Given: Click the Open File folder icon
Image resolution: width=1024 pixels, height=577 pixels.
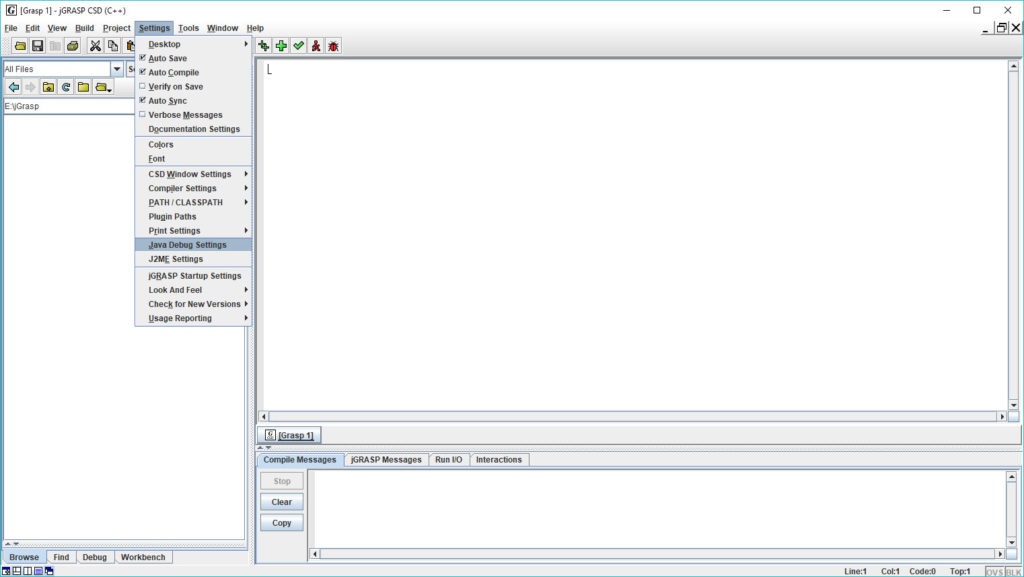Looking at the screenshot, I should [x=20, y=46].
